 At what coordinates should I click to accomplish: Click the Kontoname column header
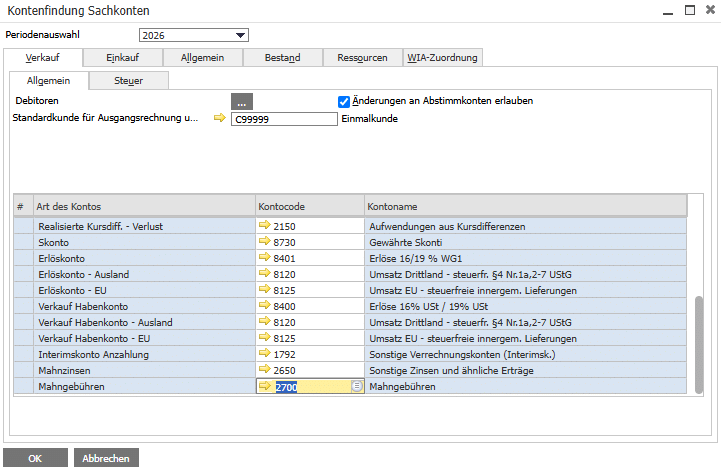pos(526,206)
